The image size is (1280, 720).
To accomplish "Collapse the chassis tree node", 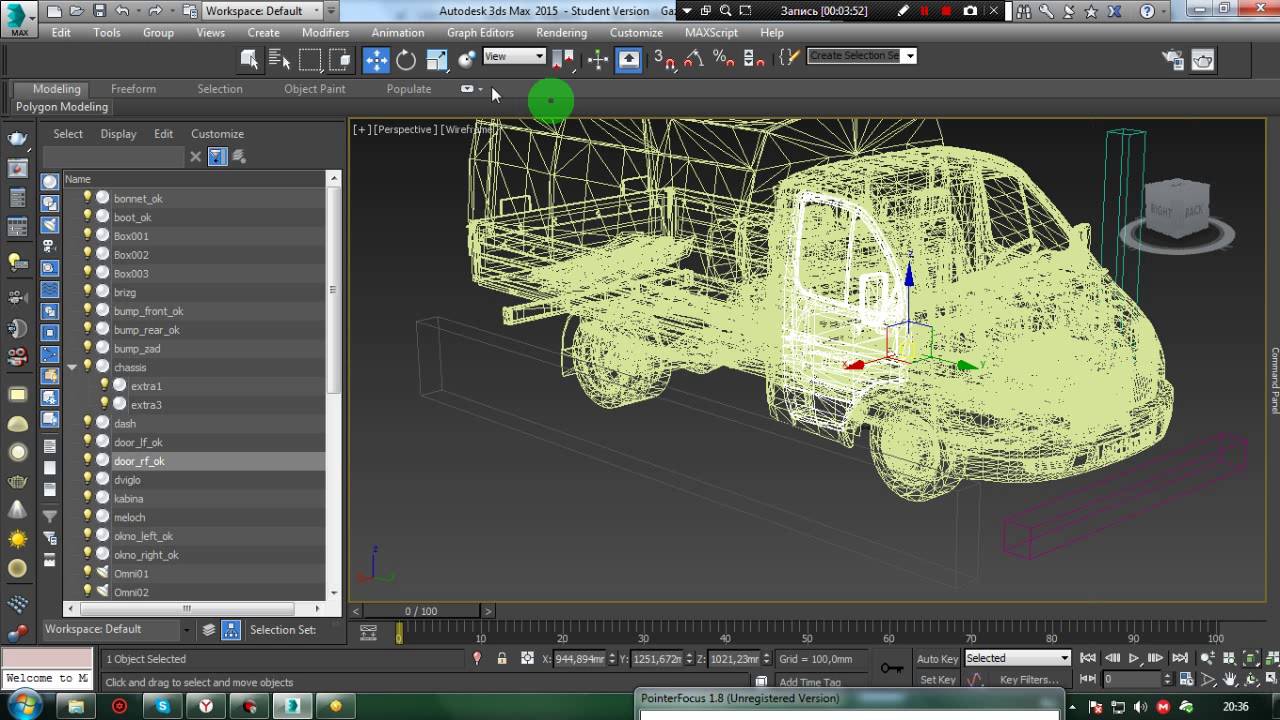I will click(x=72, y=368).
